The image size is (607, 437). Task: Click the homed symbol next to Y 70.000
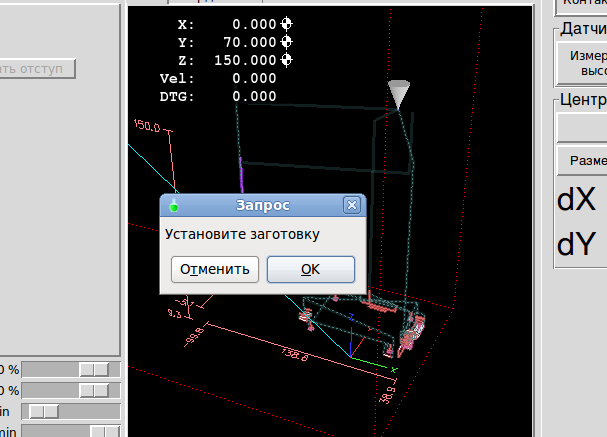(x=286, y=42)
